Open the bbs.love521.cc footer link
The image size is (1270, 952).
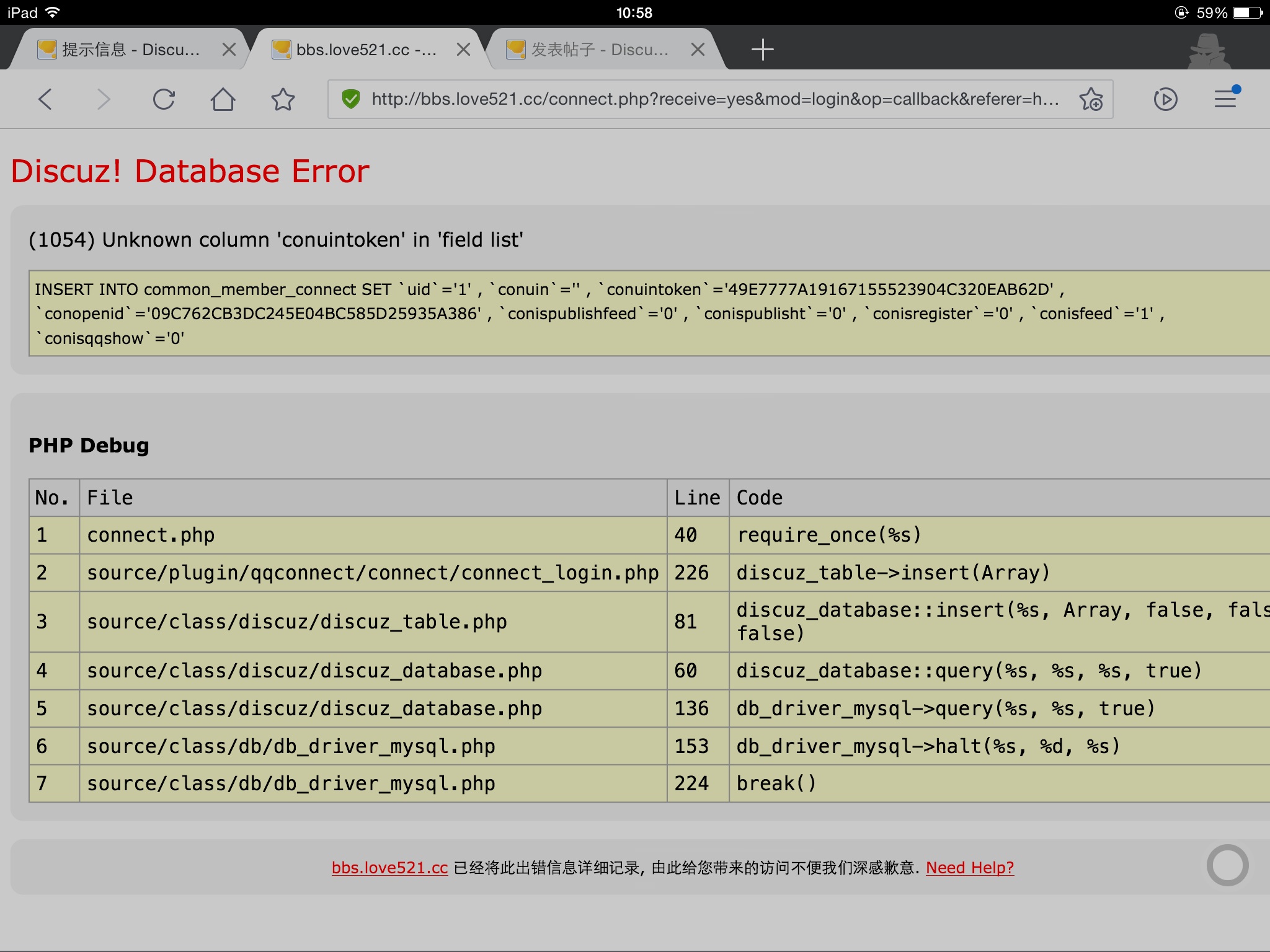click(389, 868)
